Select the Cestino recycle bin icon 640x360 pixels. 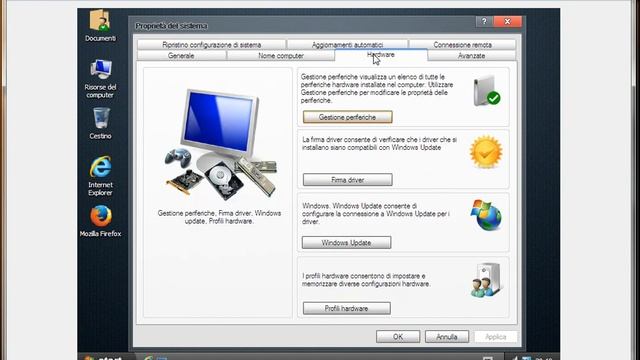pos(100,123)
